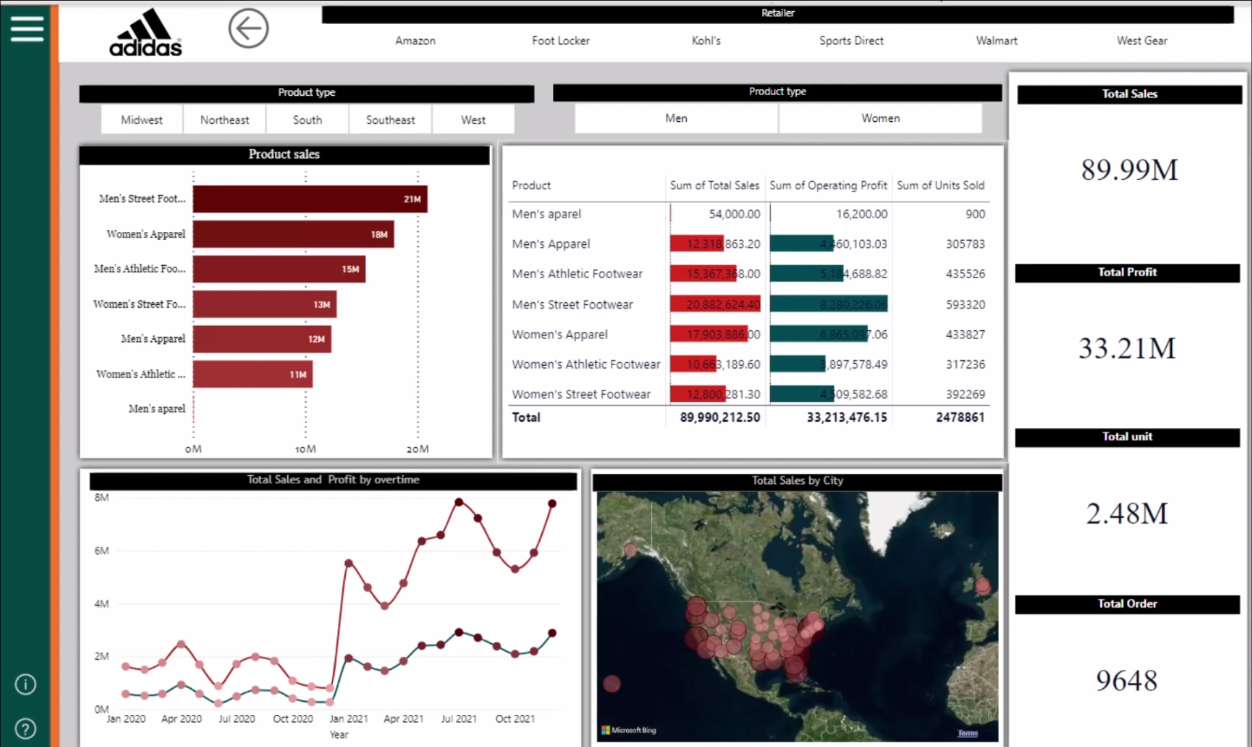
Task: Click the Sports Direct retailer filter
Action: (851, 41)
